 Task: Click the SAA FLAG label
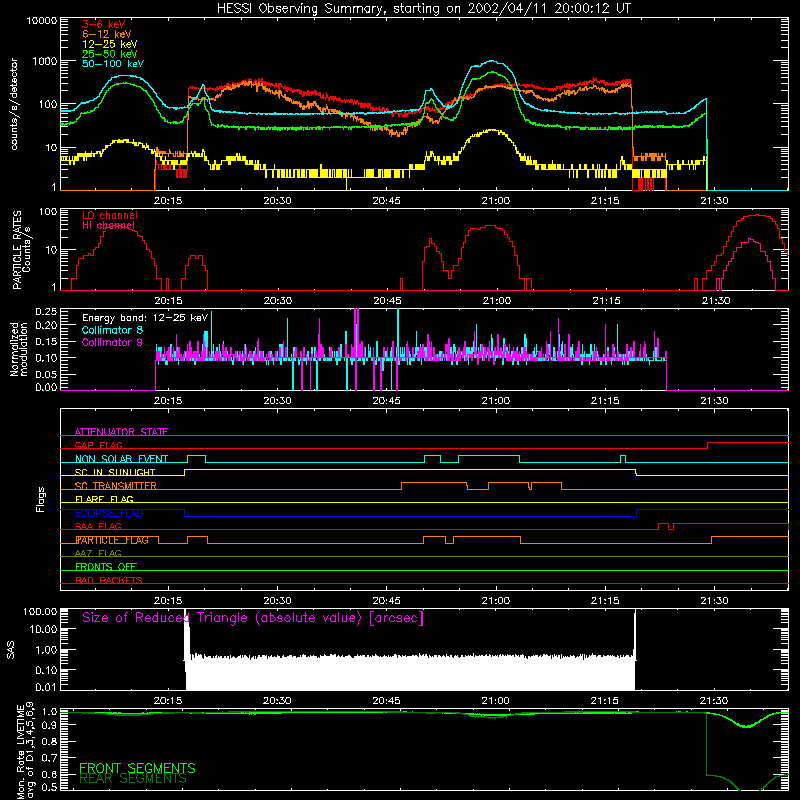point(98,526)
